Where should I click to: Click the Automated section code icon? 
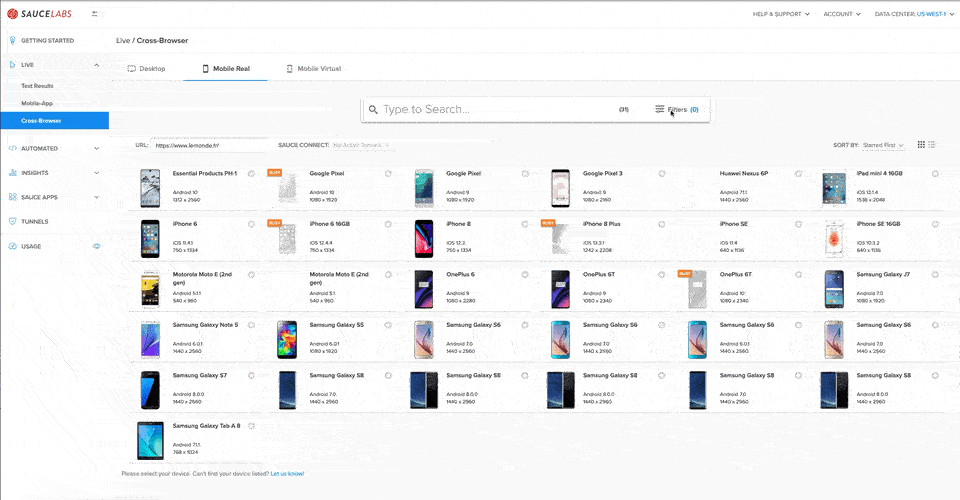pyautogui.click(x=12, y=148)
